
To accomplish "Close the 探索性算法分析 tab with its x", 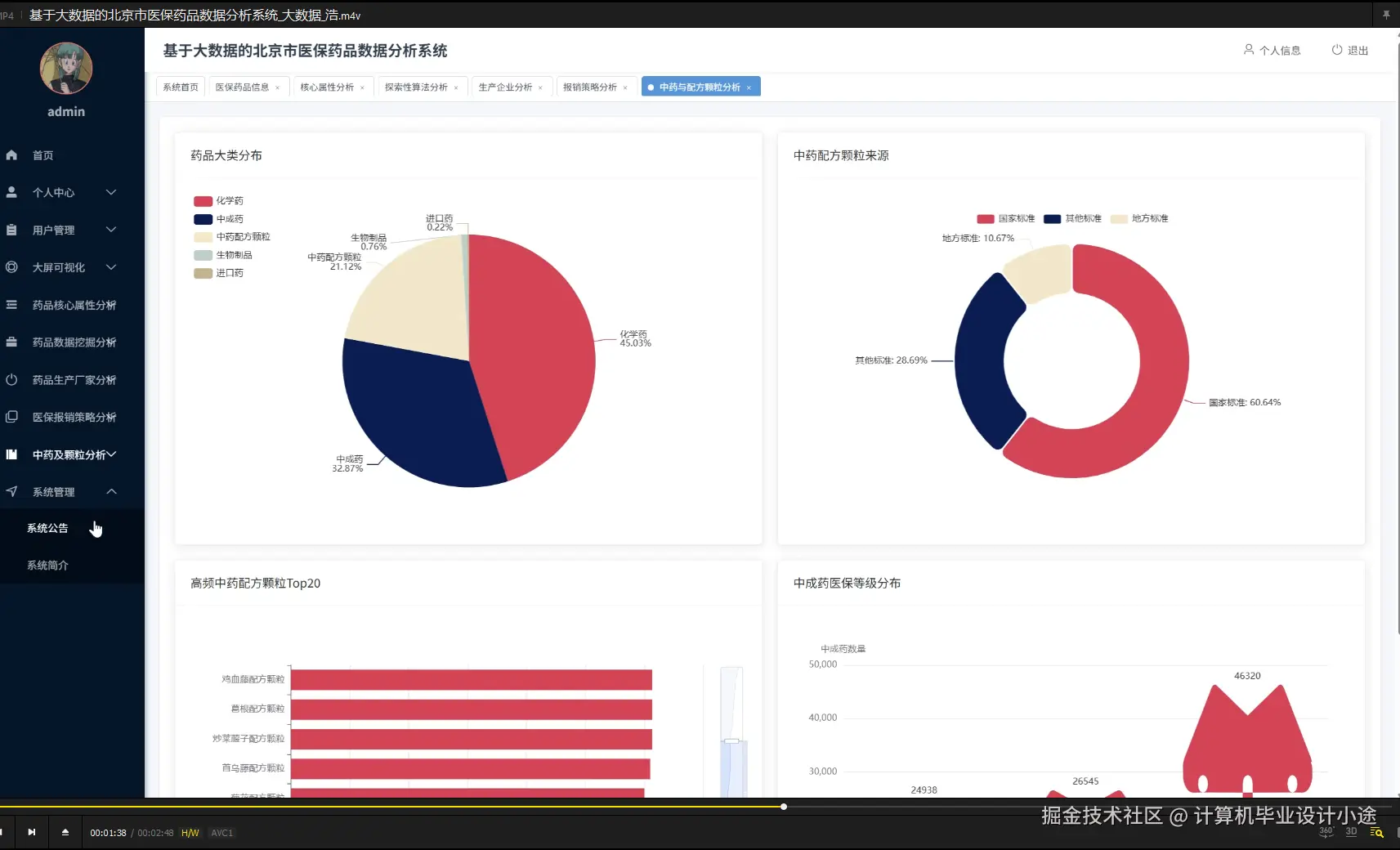I will click(x=455, y=87).
